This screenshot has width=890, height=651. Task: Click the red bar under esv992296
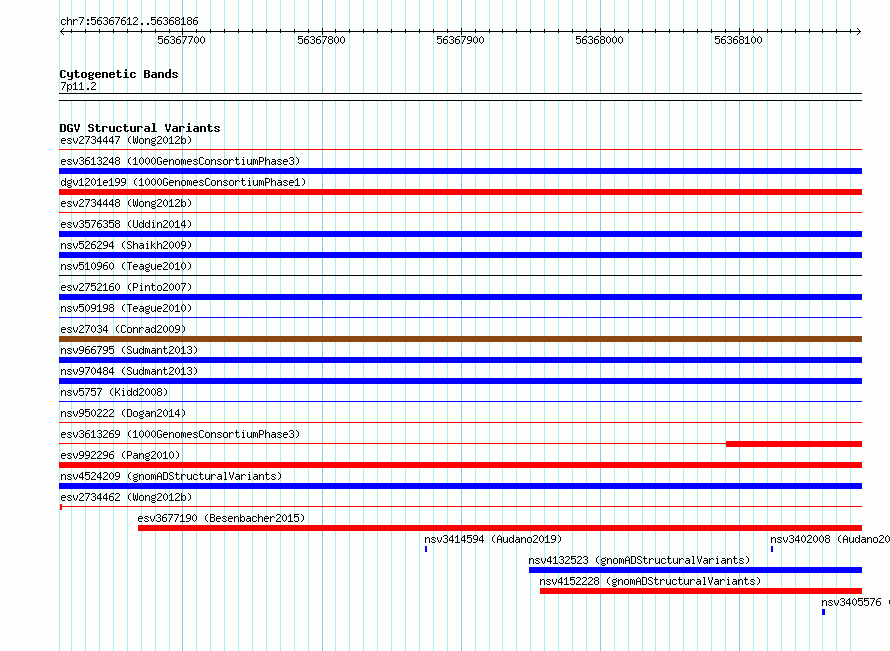460,465
